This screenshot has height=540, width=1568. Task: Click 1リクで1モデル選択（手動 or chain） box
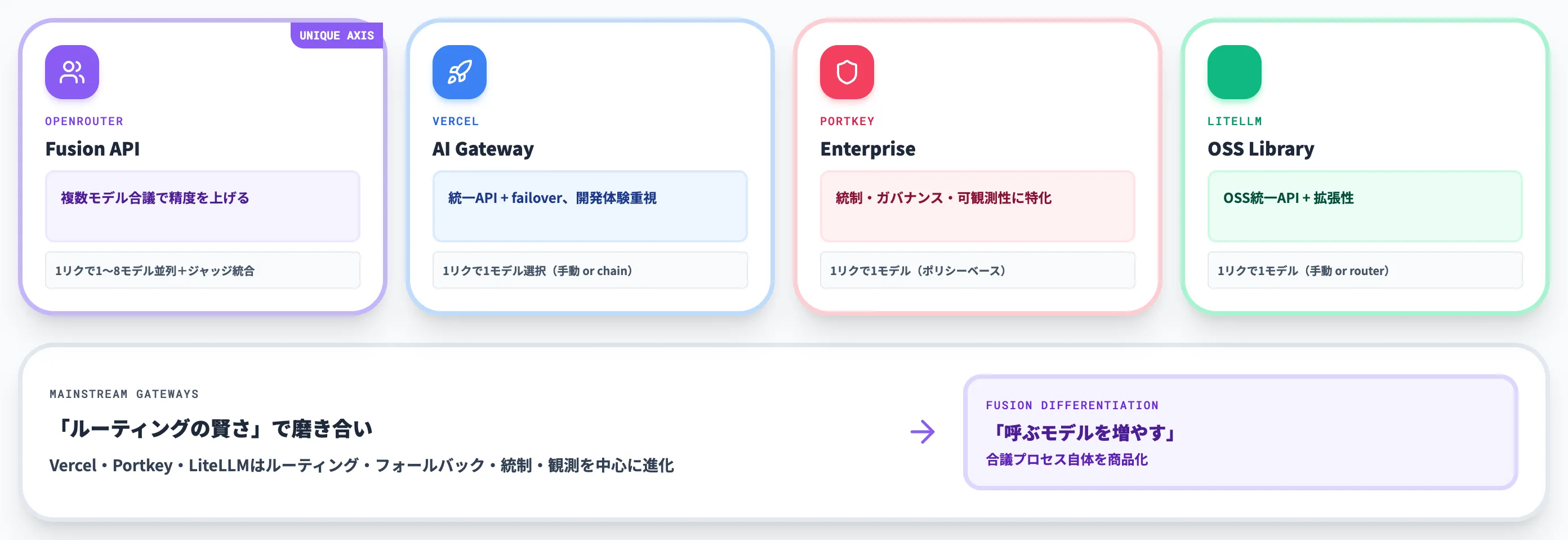point(590,270)
